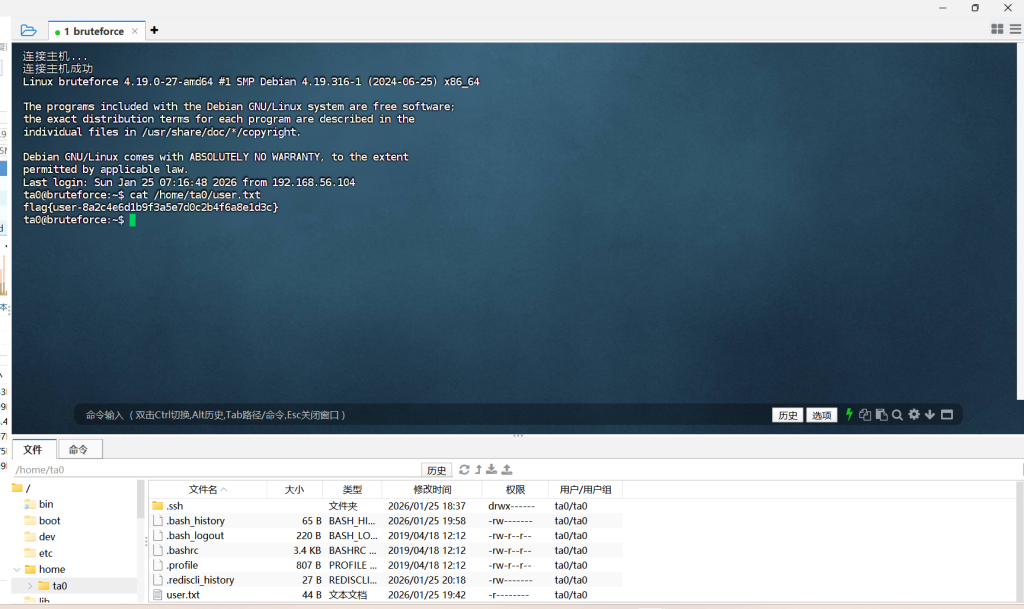The height and width of the screenshot is (609, 1024).
Task: Add a new session tab with plus
Action: (154, 30)
